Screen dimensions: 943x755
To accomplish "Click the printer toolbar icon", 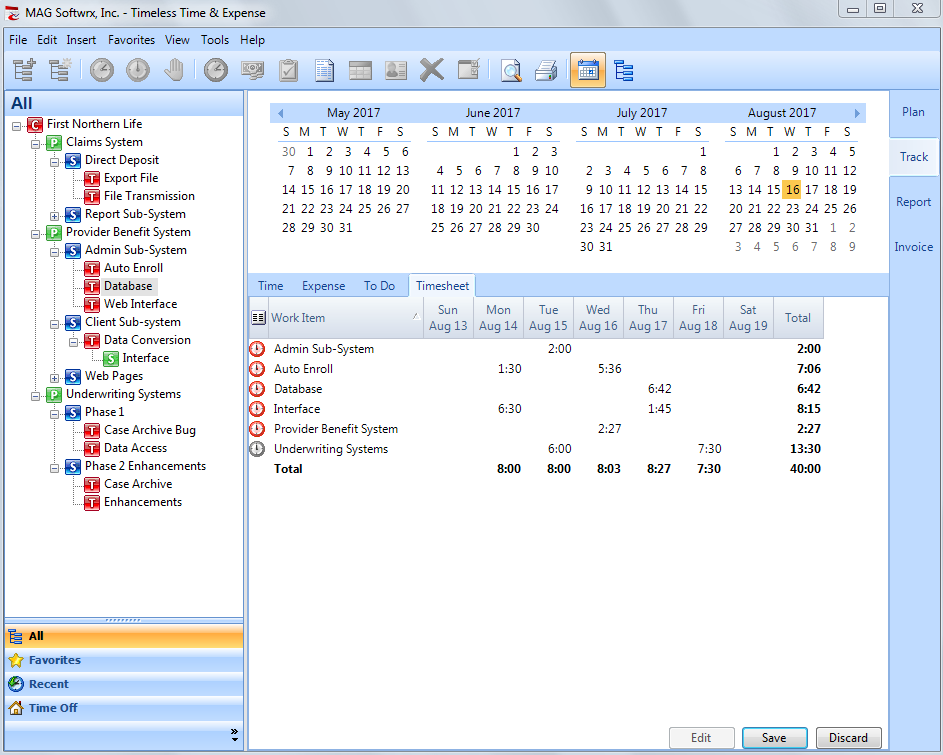I will pyautogui.click(x=547, y=70).
